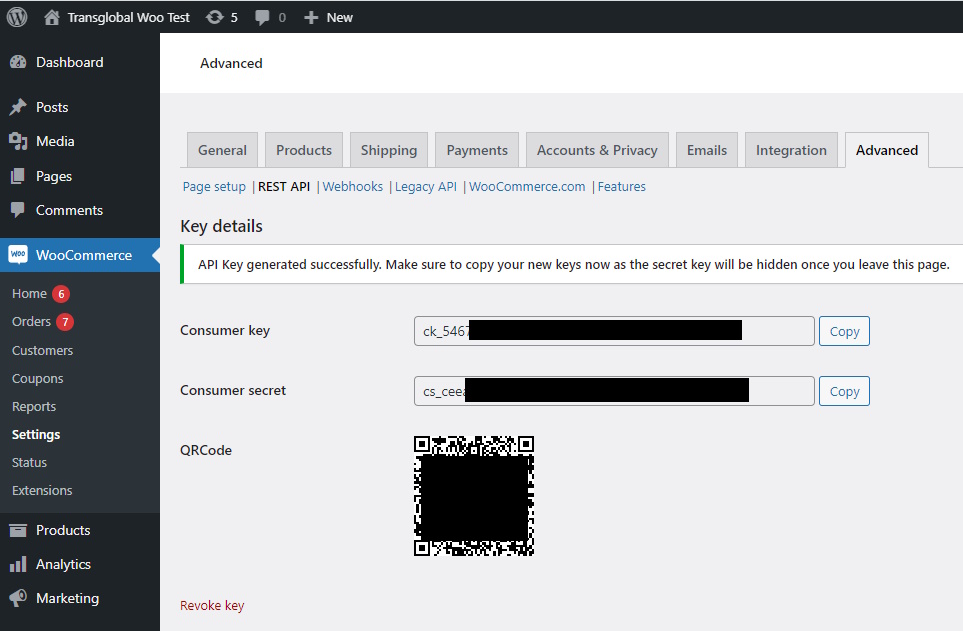Switch to Accounts & Privacy tab
The width and height of the screenshot is (963, 631).
(x=597, y=150)
